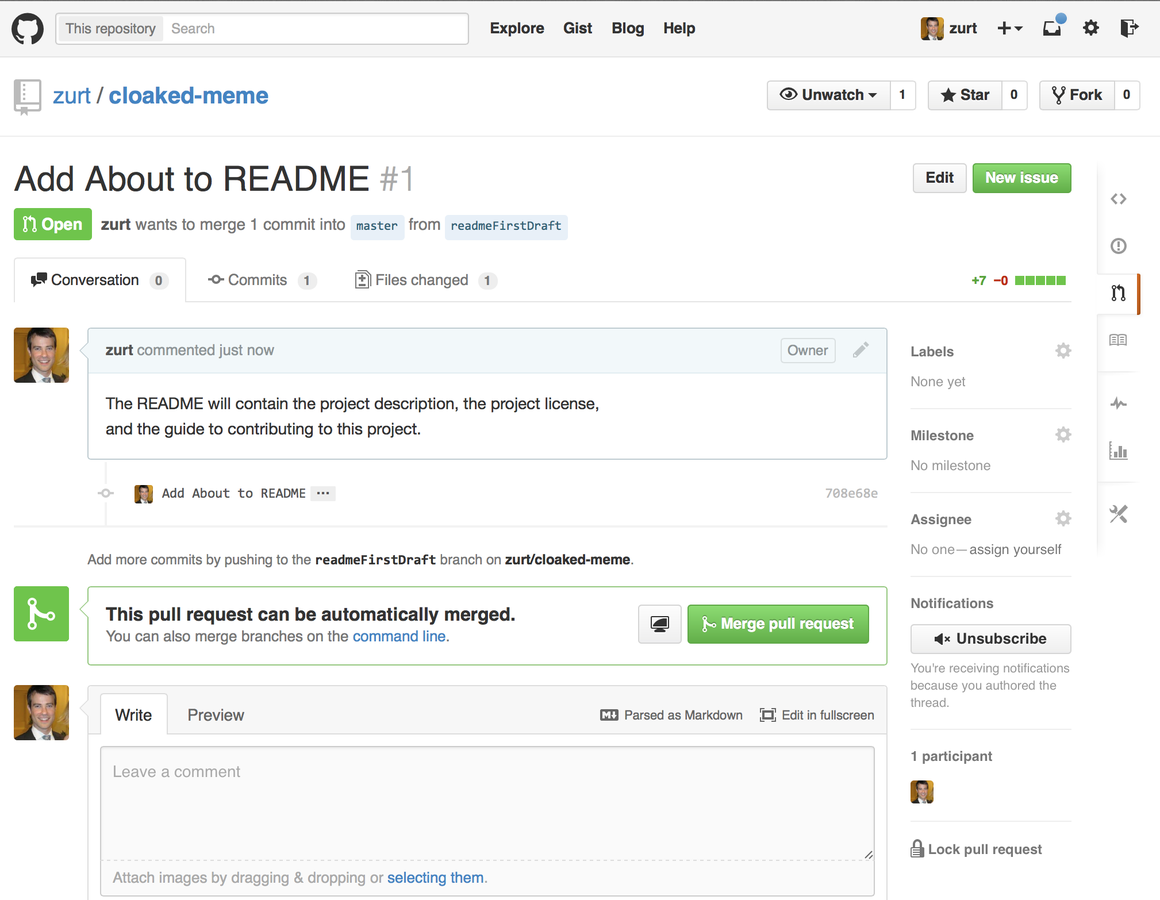The width and height of the screenshot is (1160, 900).
Task: Click the Merge pull request button
Action: (x=778, y=624)
